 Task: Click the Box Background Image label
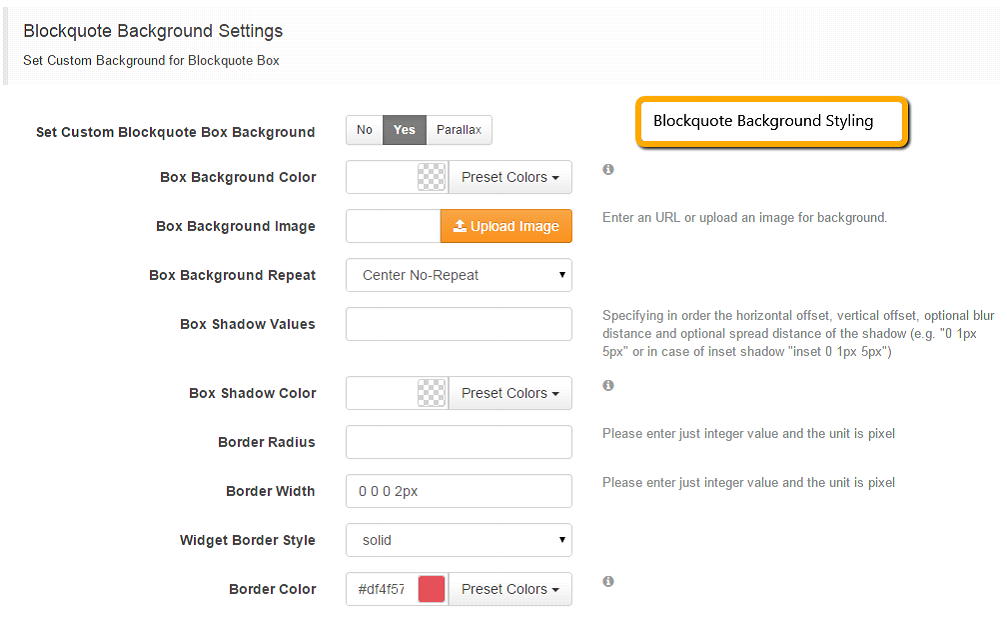coord(236,227)
